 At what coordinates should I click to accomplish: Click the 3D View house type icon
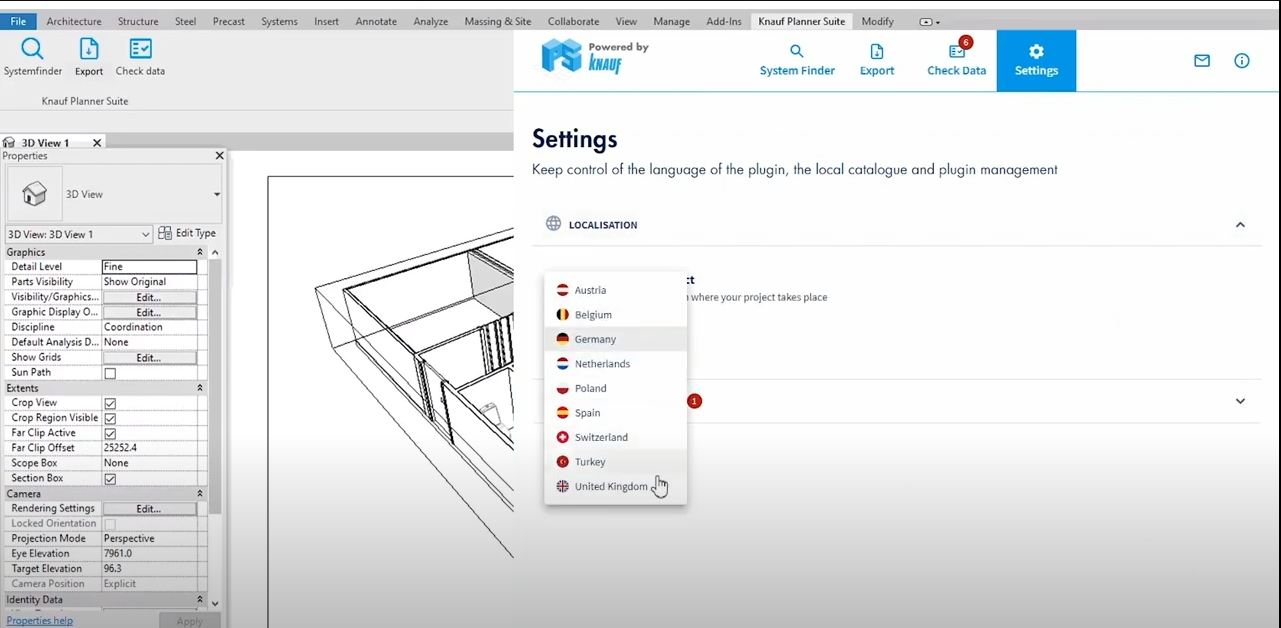tap(35, 194)
